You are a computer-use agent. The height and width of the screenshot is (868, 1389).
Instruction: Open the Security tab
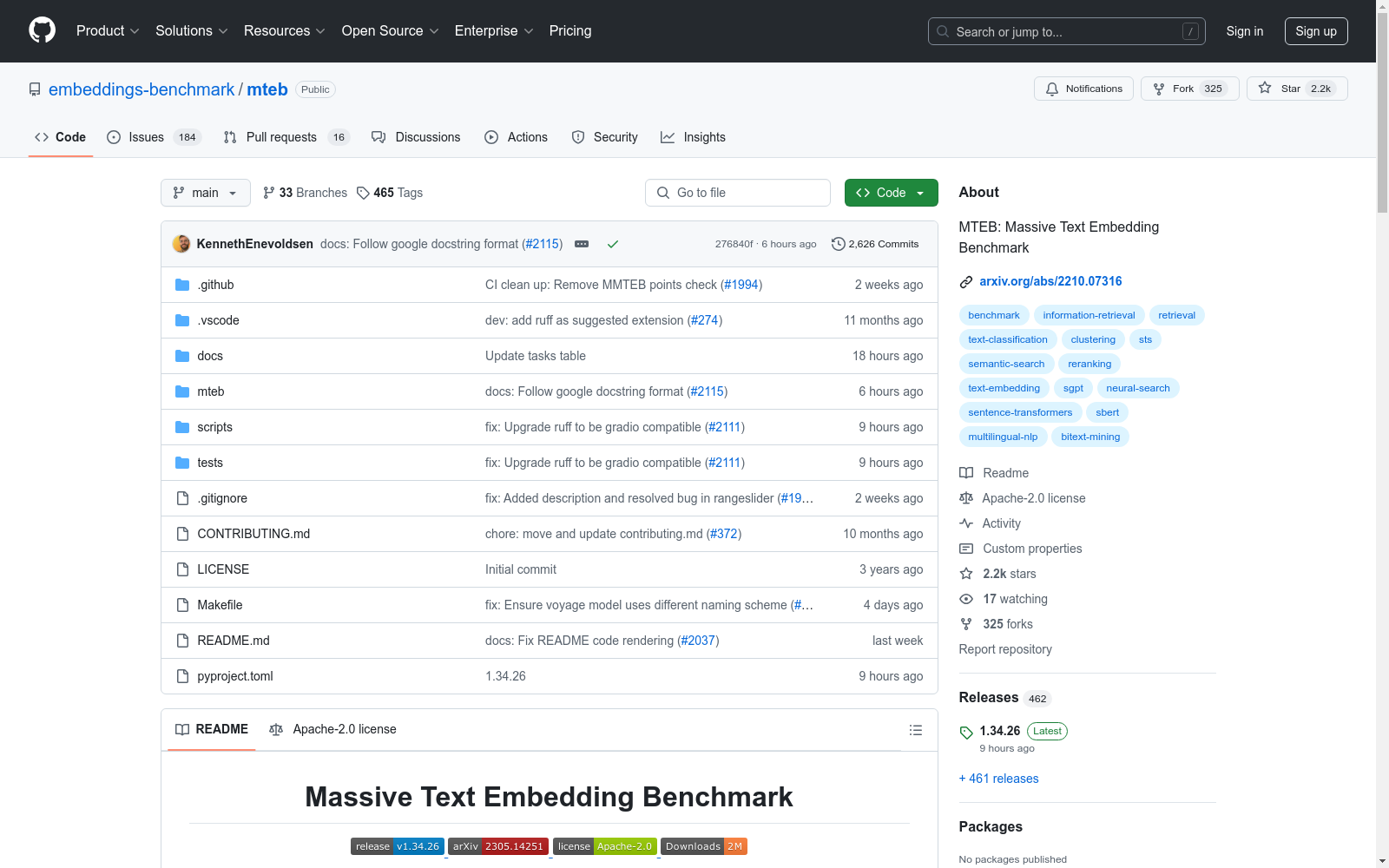pos(604,137)
